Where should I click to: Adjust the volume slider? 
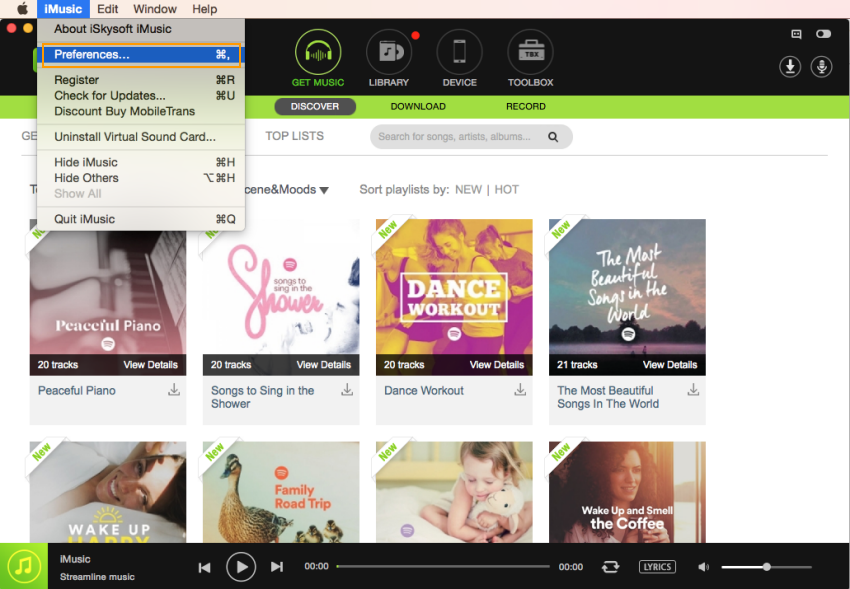pyautogui.click(x=766, y=567)
